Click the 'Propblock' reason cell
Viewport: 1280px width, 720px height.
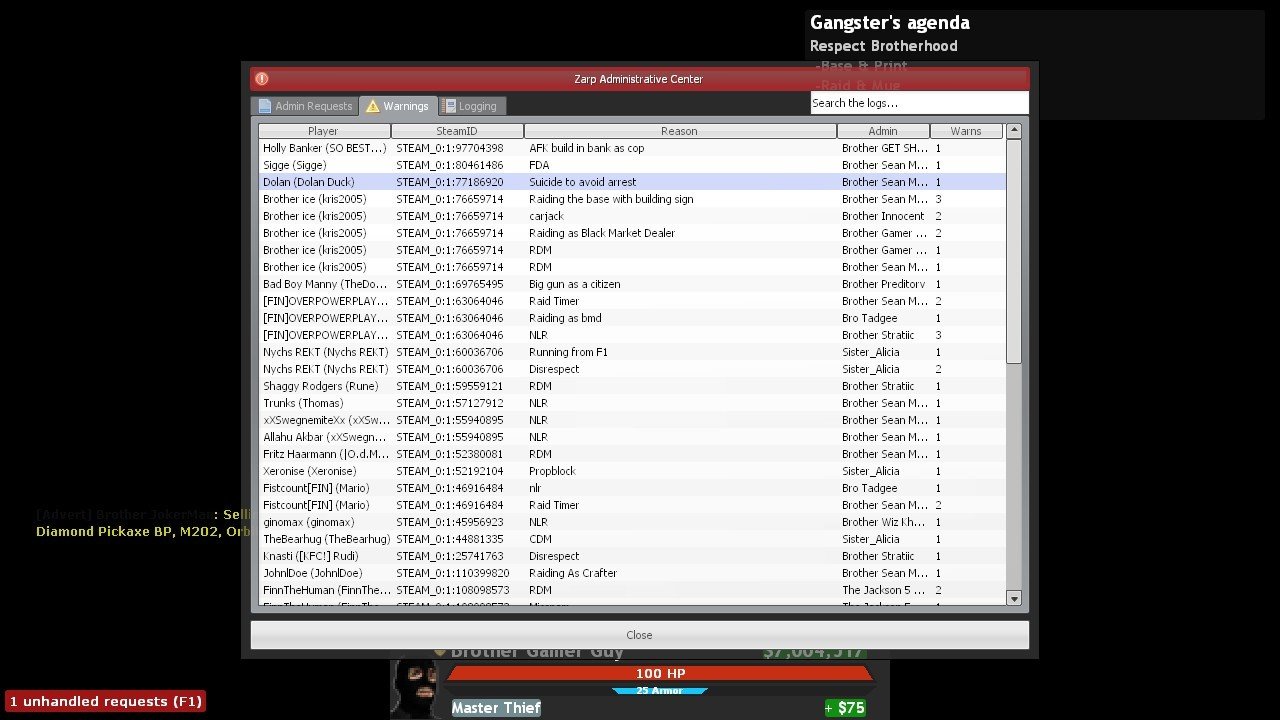(x=552, y=471)
